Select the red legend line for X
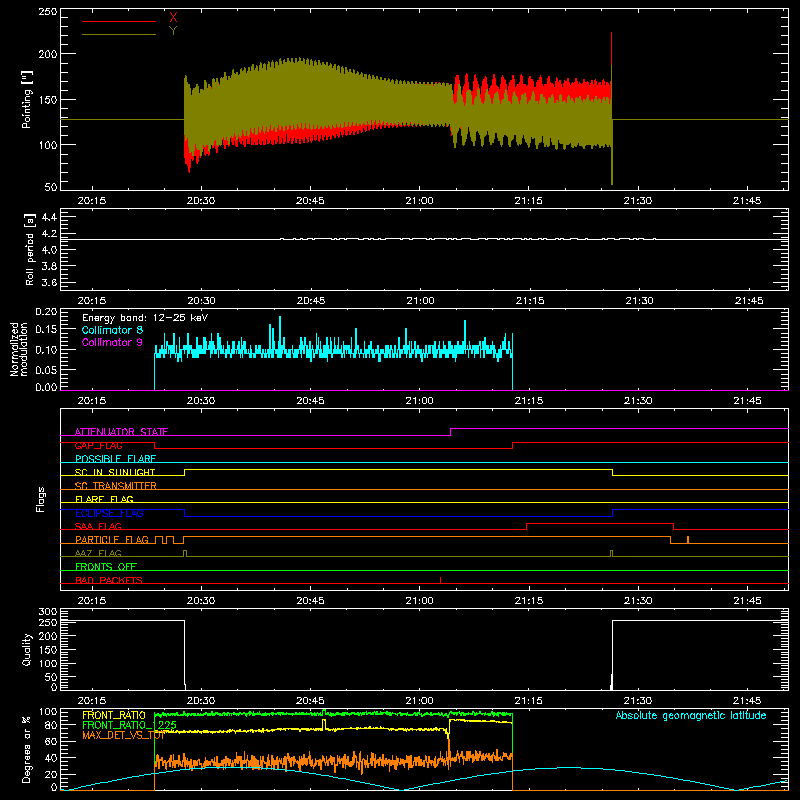This screenshot has width=800, height=800. tap(119, 21)
